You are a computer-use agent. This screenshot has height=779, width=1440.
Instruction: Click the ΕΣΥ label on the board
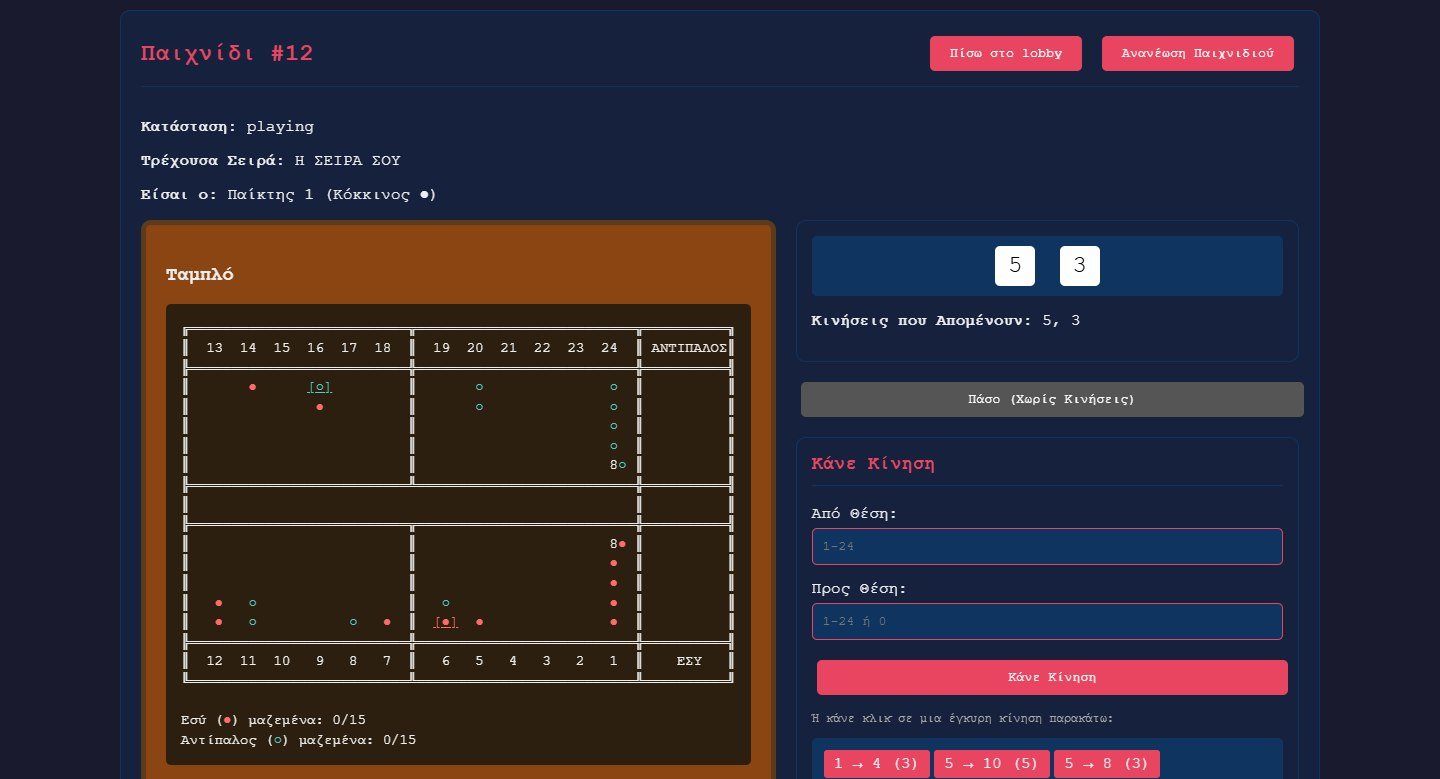pyautogui.click(x=689, y=661)
